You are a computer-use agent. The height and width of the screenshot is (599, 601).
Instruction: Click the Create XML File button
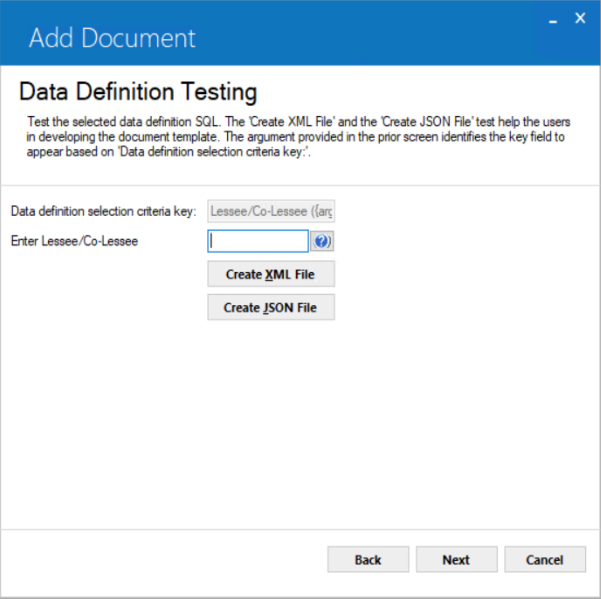point(271,274)
